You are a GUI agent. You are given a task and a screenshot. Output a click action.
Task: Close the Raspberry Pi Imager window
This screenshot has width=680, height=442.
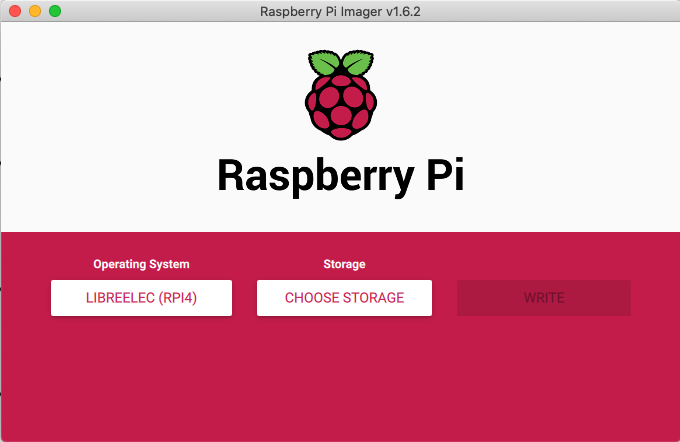pyautogui.click(x=15, y=11)
